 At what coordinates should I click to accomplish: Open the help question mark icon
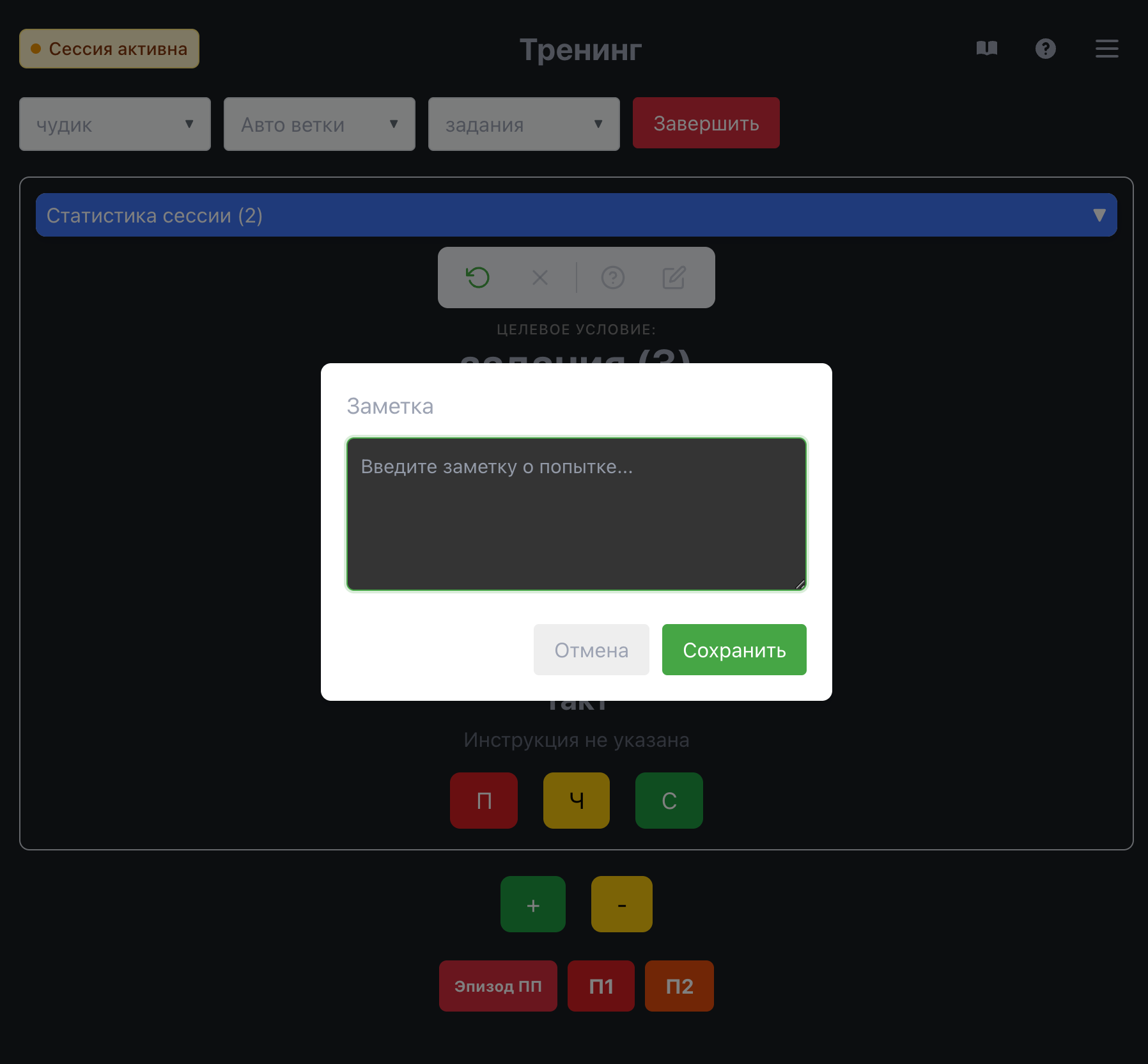[1045, 49]
